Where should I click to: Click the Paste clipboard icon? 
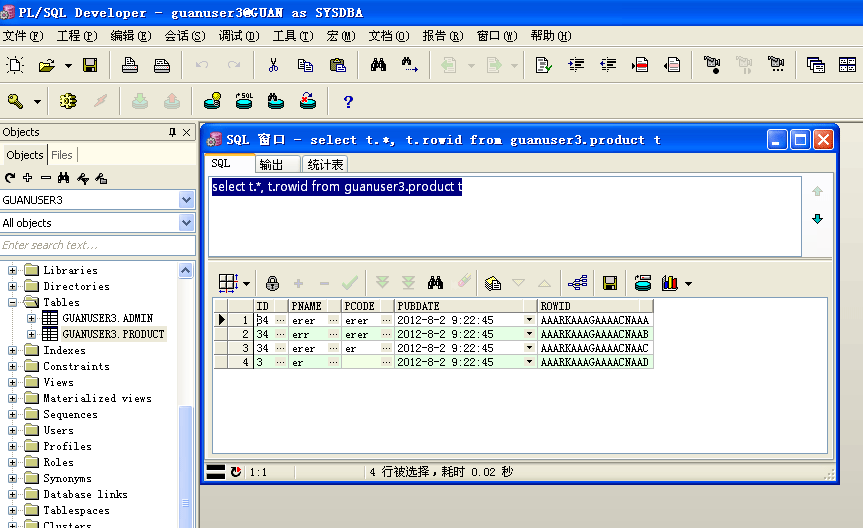click(337, 65)
